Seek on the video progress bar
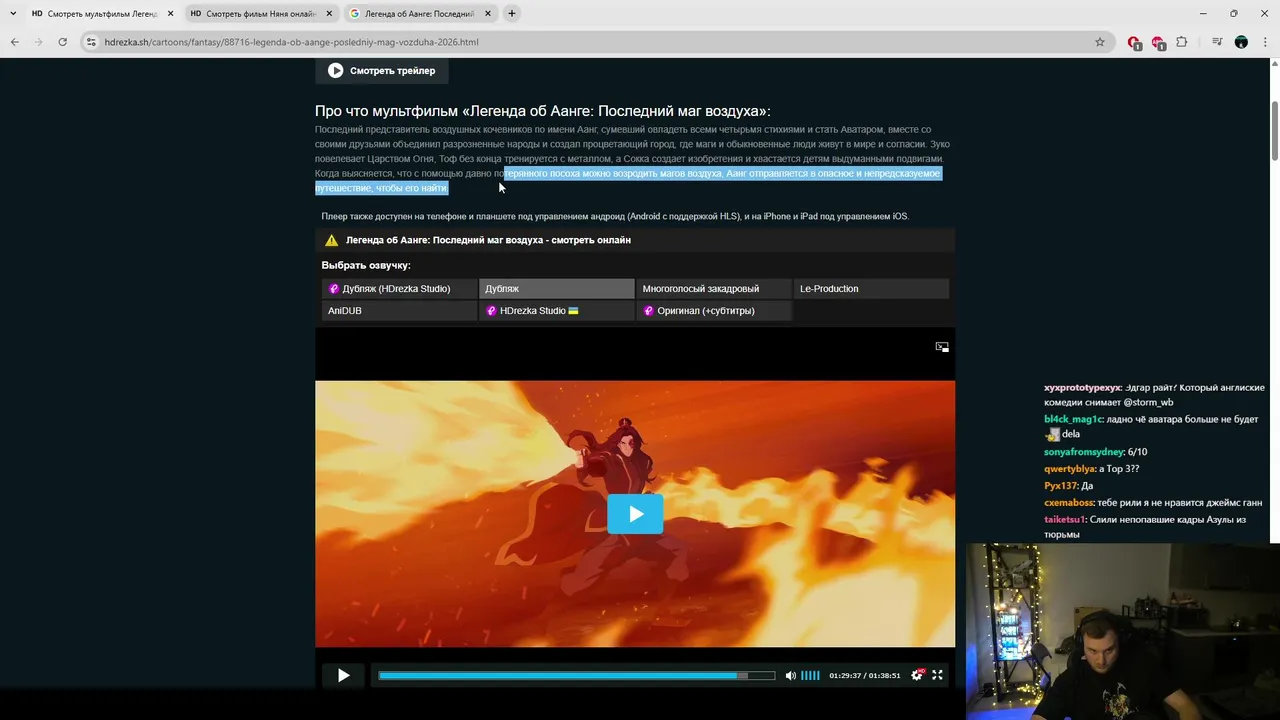 (576, 676)
